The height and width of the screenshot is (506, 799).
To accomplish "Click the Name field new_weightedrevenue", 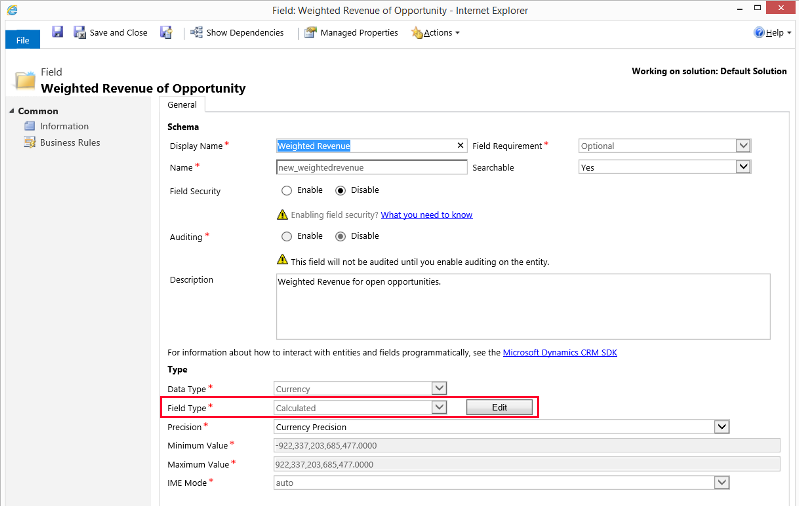I will point(371,167).
